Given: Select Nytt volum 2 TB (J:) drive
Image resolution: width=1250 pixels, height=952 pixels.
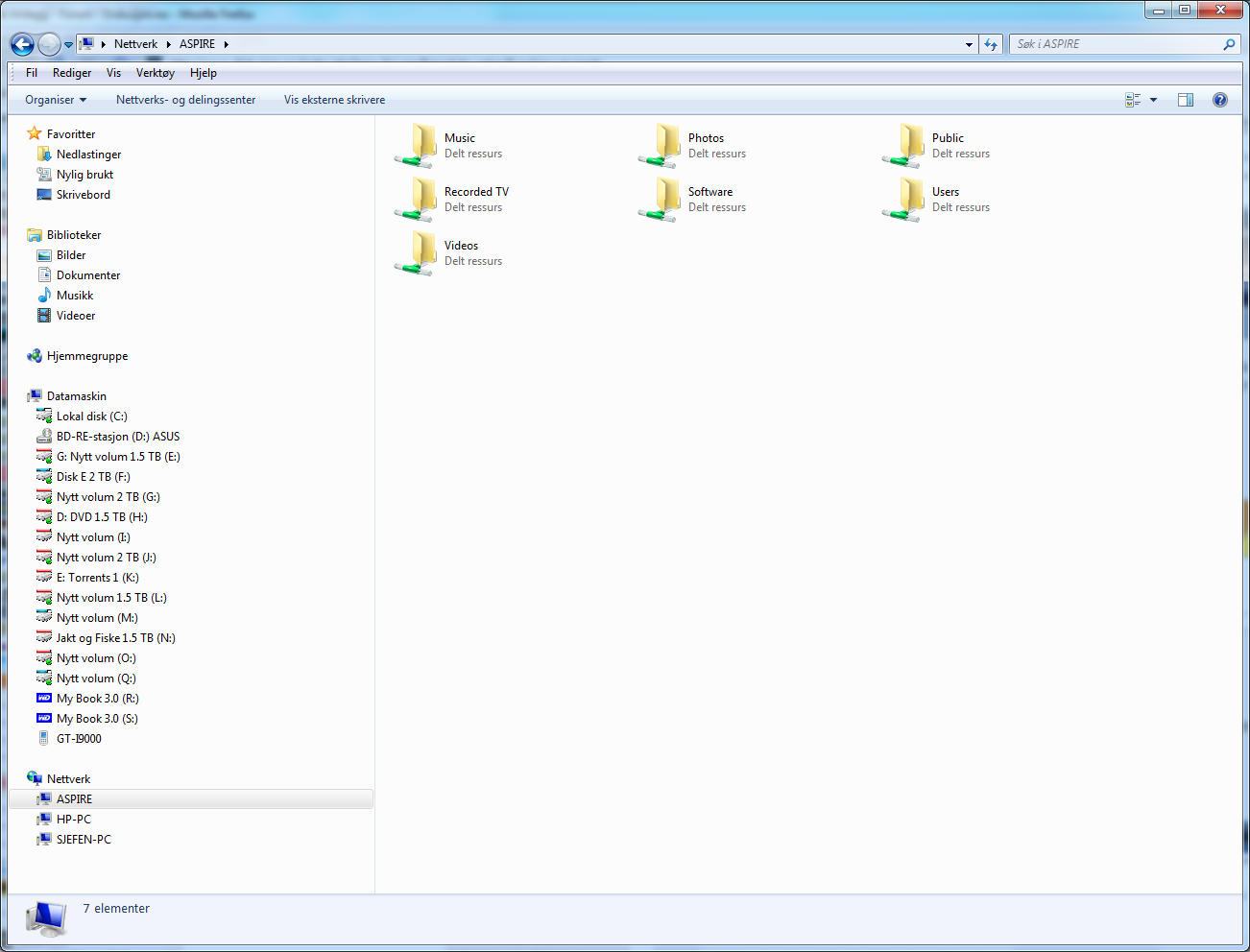Looking at the screenshot, I should click(x=107, y=558).
